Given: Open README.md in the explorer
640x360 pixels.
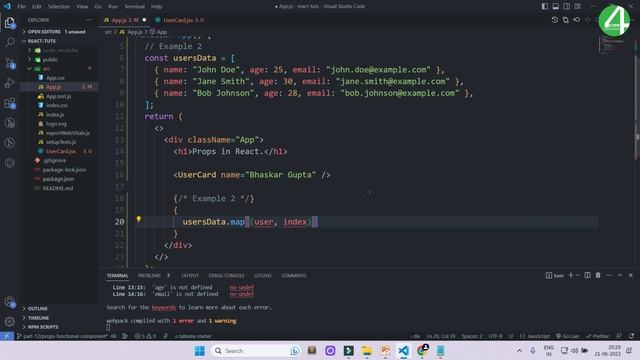Looking at the screenshot, I should point(58,188).
